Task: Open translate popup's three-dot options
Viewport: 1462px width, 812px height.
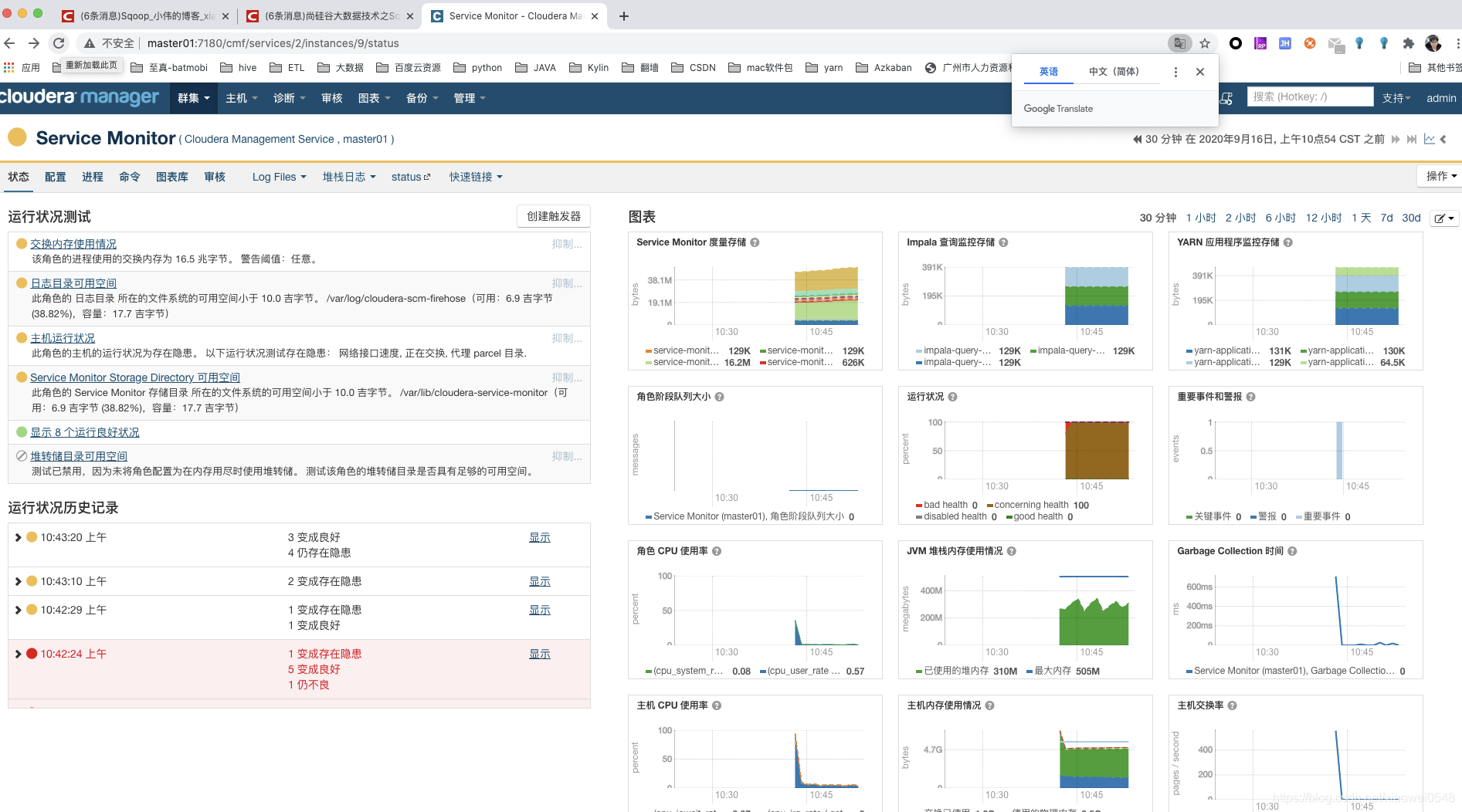Action: 1175,72
